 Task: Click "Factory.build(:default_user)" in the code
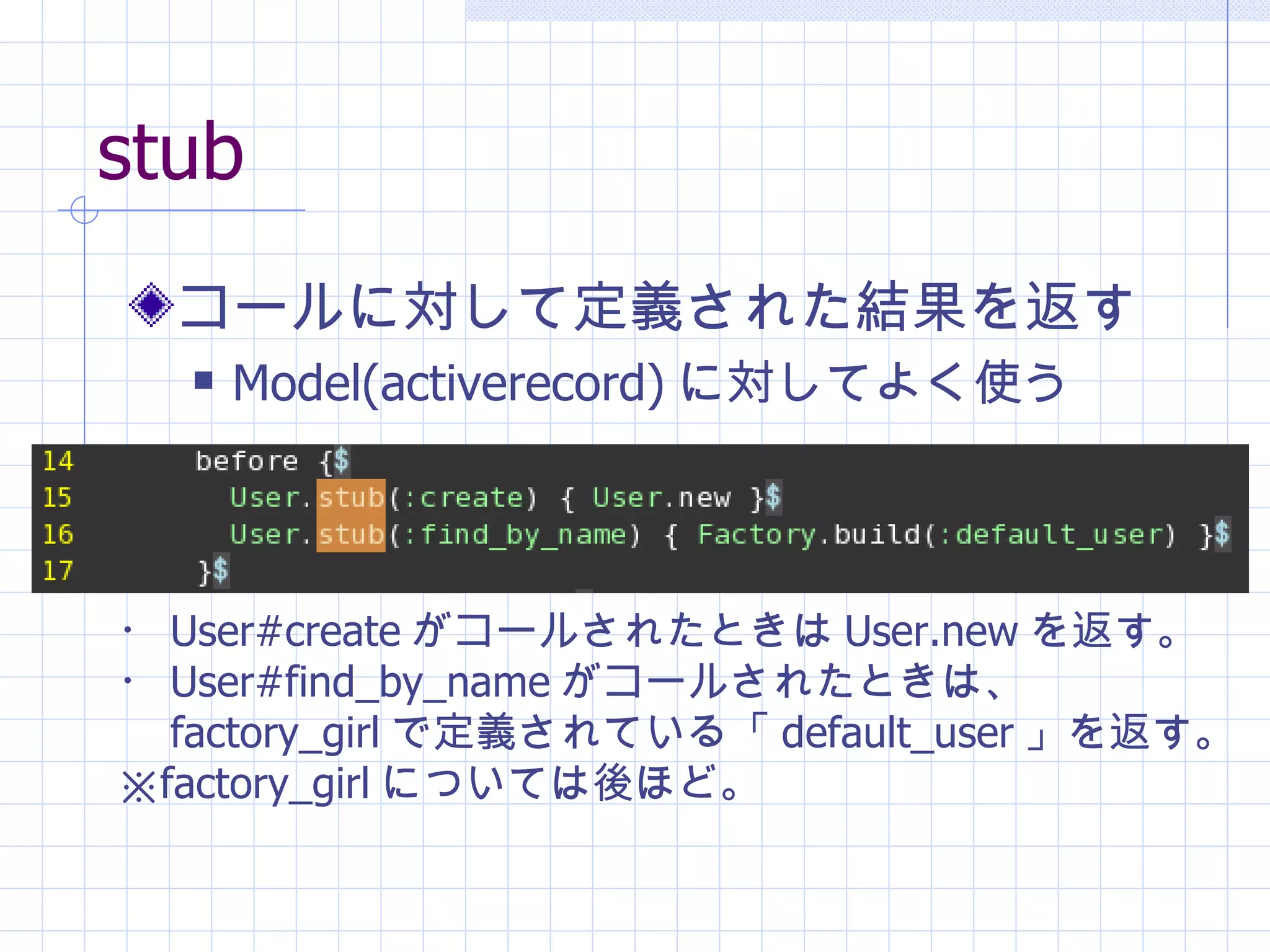936,534
